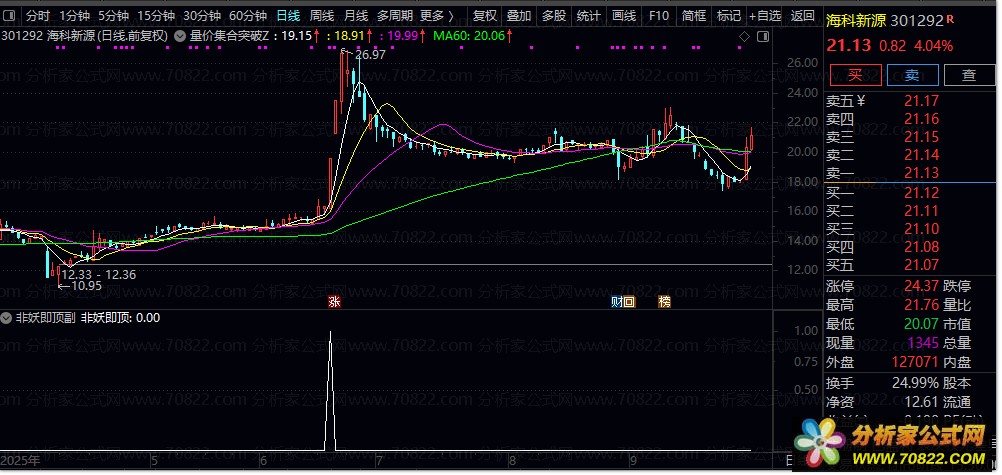Open the 画线 drawing tools
Screen dimensions: 1002x475
point(624,16)
